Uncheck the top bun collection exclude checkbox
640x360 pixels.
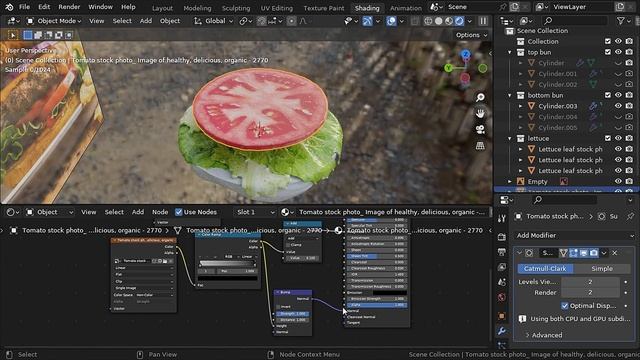608,52
